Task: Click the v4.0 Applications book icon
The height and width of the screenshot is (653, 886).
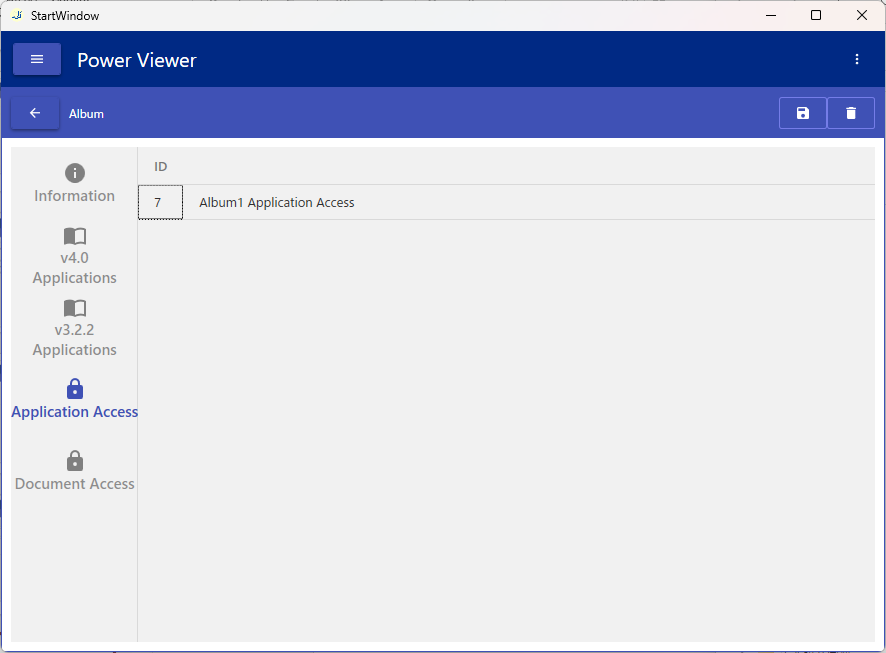Action: pos(75,236)
